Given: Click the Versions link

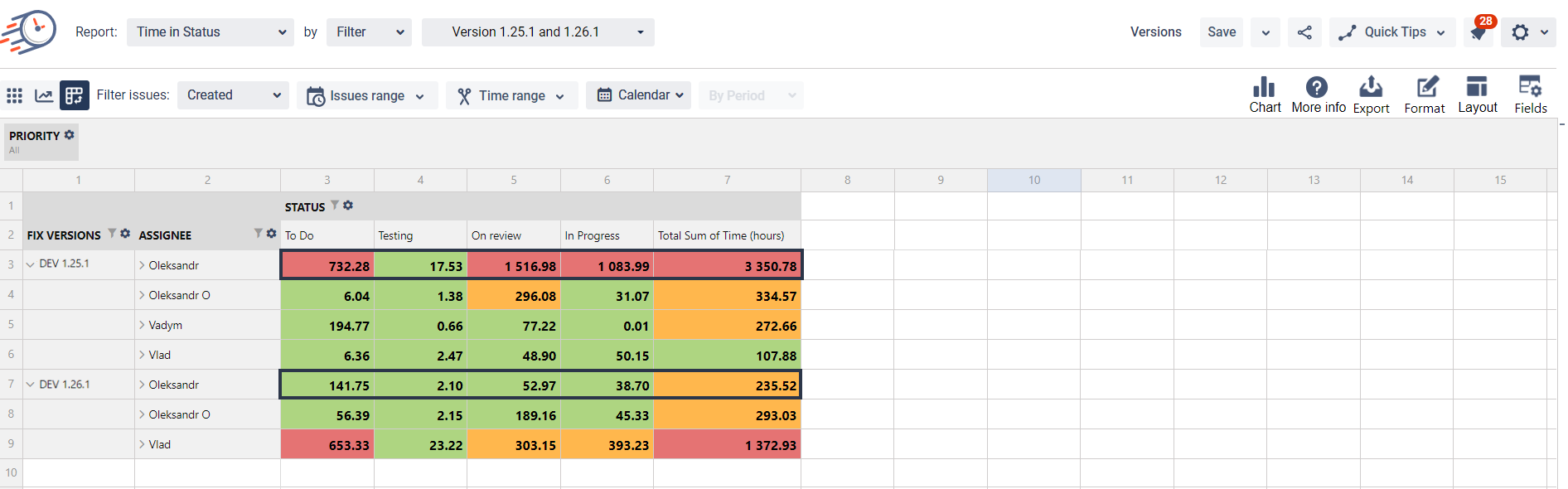Looking at the screenshot, I should pos(1155,32).
